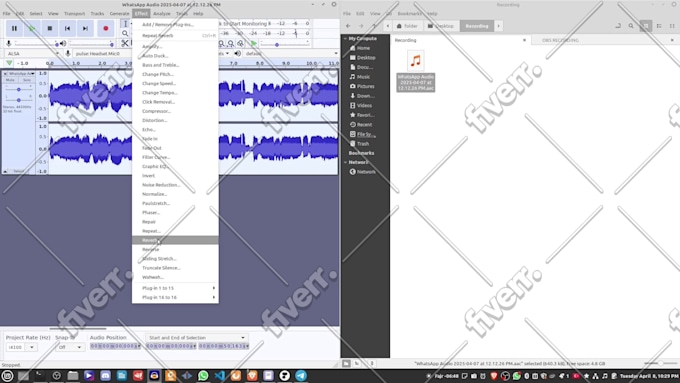Choose Add / Remove Plug-ins entry
680x383 pixels.
coord(175,24)
